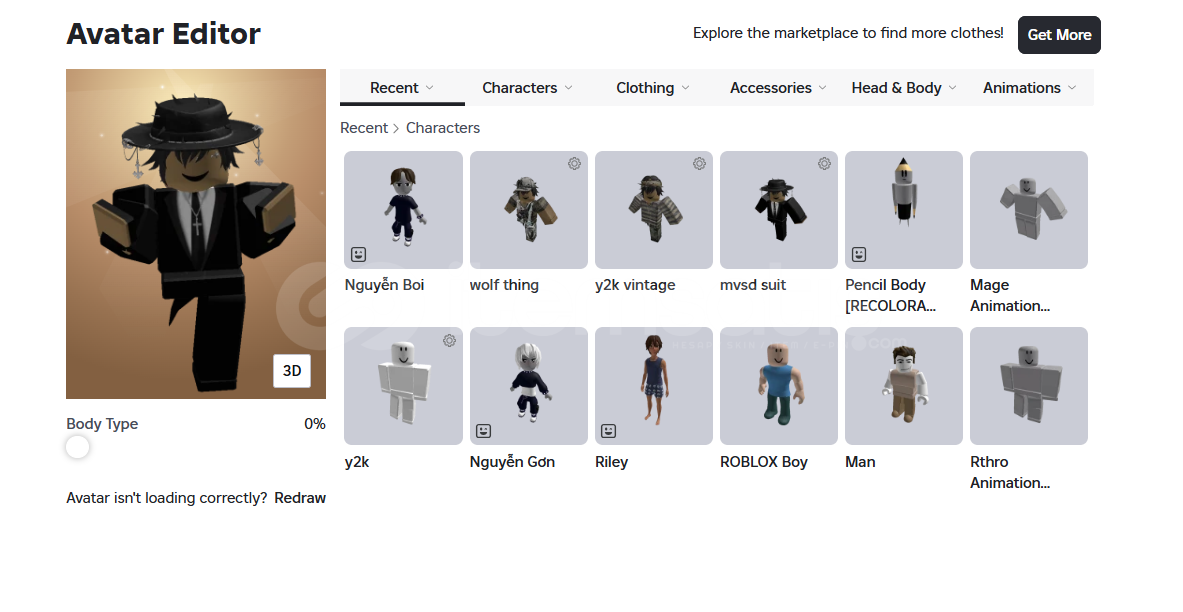Expand the Characters tab chevron

click(569, 88)
